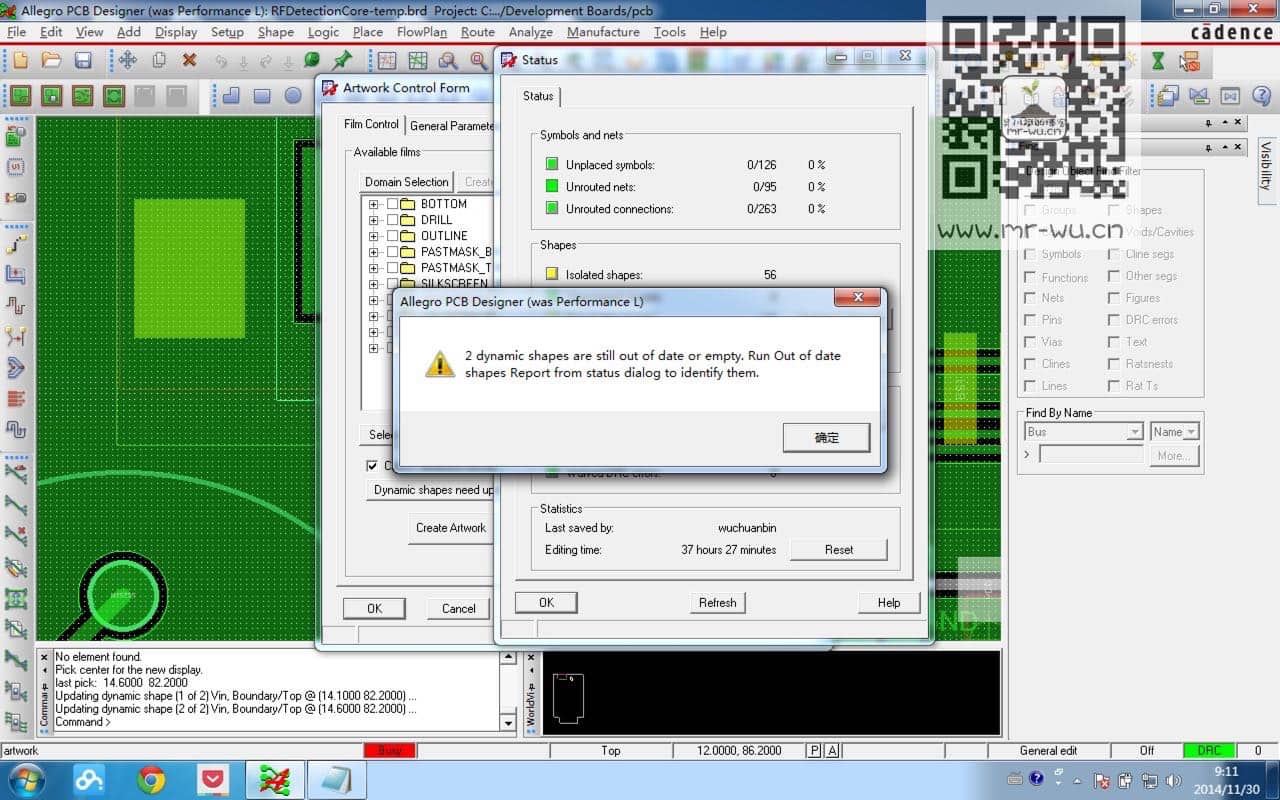Click Create Artwork button
The height and width of the screenshot is (800, 1280).
(451, 528)
